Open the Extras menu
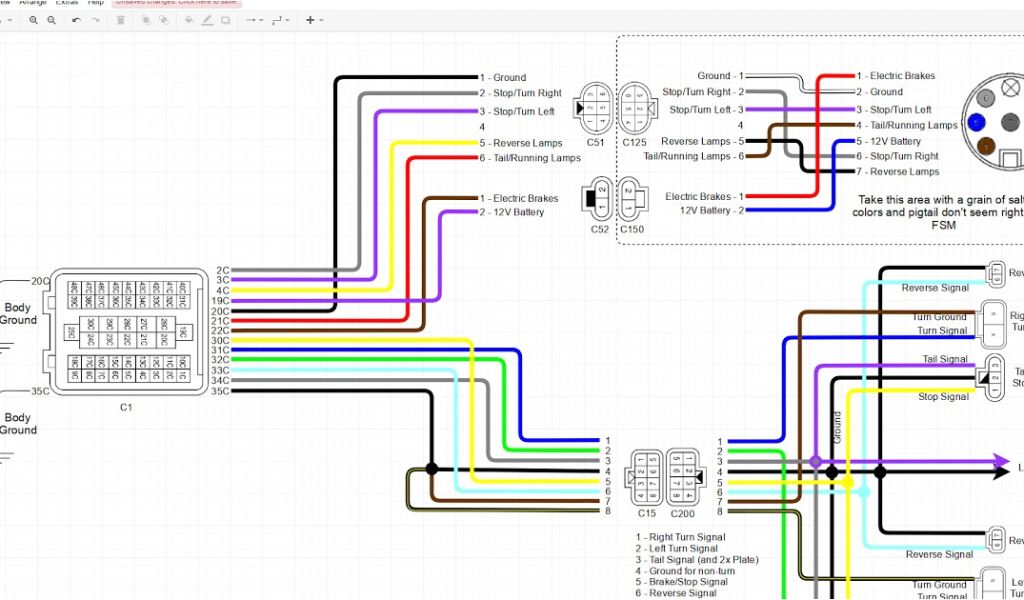The image size is (1024, 600). [x=67, y=3]
